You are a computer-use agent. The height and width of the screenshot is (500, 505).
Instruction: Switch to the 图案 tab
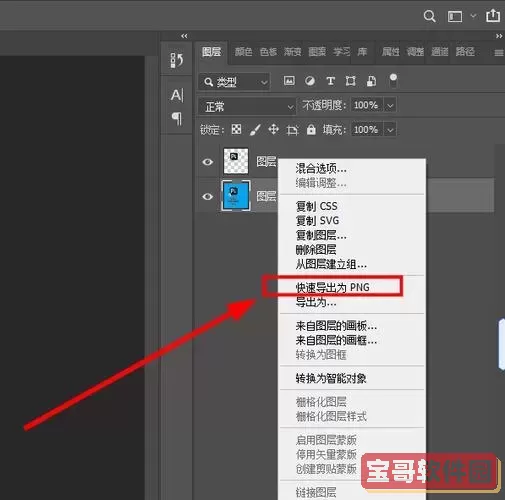click(317, 52)
